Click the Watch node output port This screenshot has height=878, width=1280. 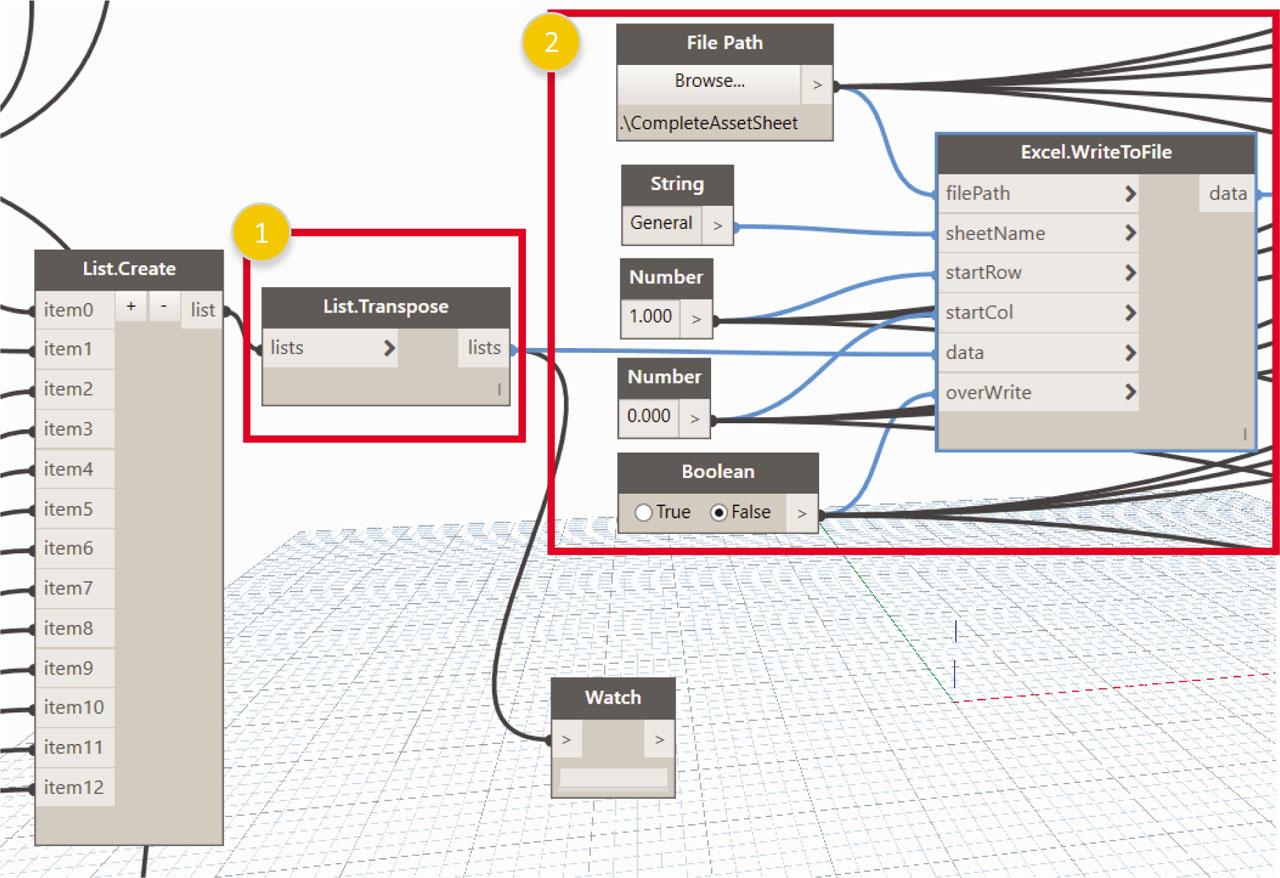(x=659, y=741)
